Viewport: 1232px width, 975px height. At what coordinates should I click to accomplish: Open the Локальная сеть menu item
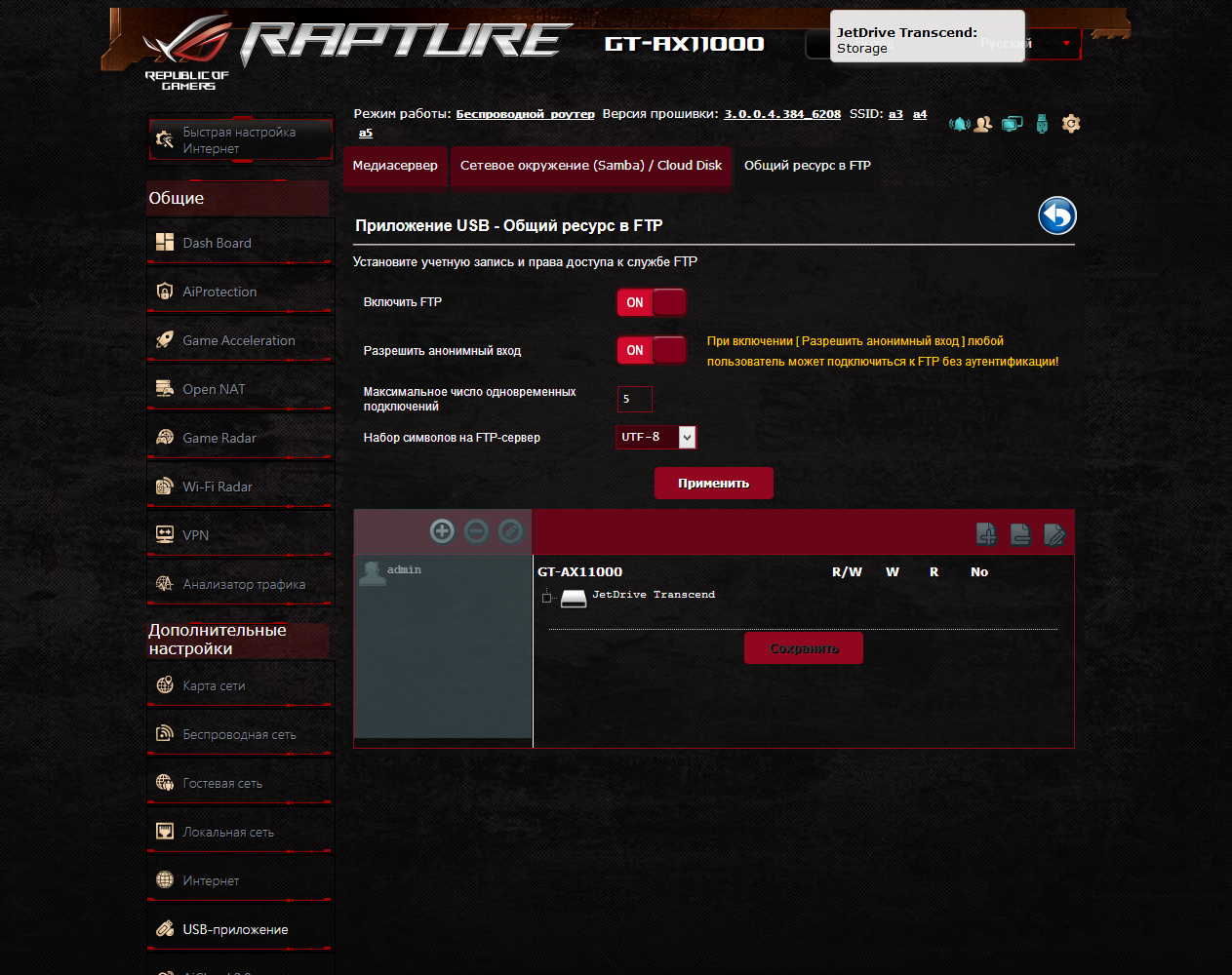click(x=240, y=832)
